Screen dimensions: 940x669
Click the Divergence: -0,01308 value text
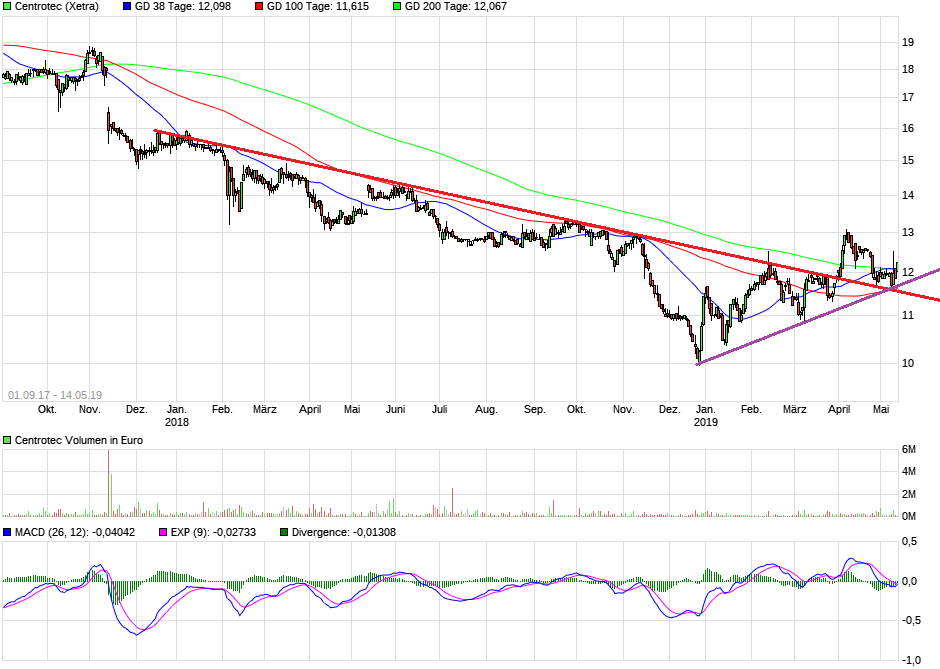click(x=347, y=533)
